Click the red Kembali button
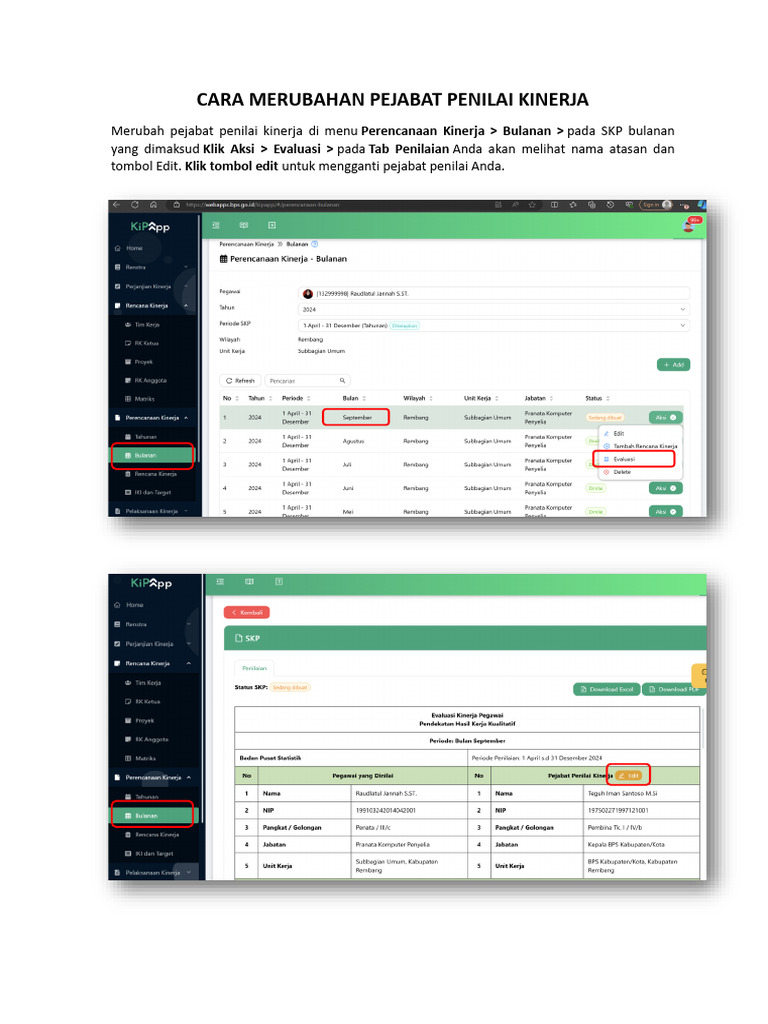Viewport: 768px width, 1024px height. coord(247,612)
